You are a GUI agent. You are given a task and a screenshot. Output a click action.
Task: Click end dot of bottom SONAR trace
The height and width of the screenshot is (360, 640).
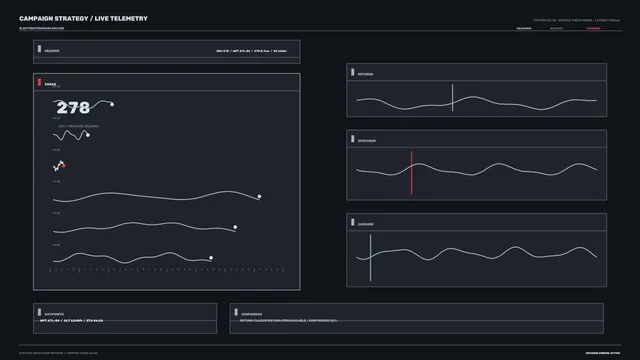pyautogui.click(x=211, y=258)
